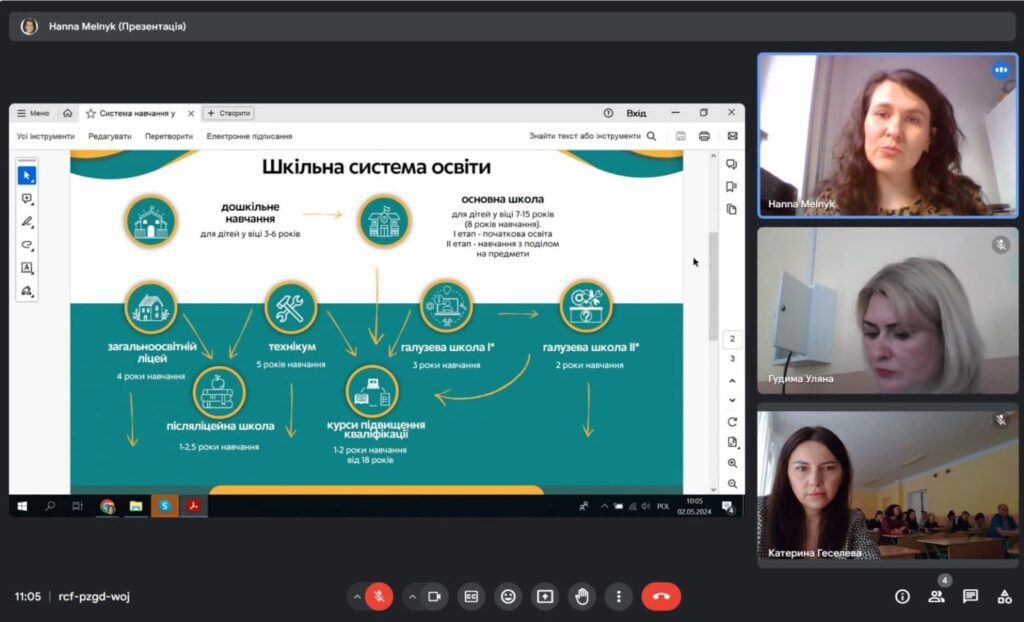Click the red leave call button
1024x622 pixels.
661,596
